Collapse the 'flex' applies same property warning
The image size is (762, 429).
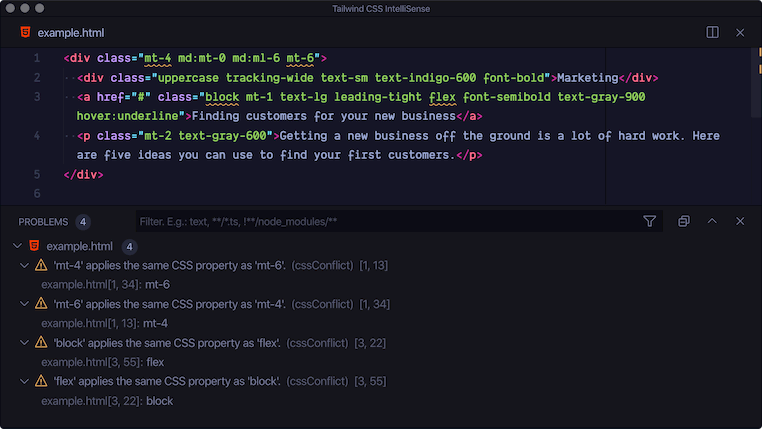click(x=25, y=382)
